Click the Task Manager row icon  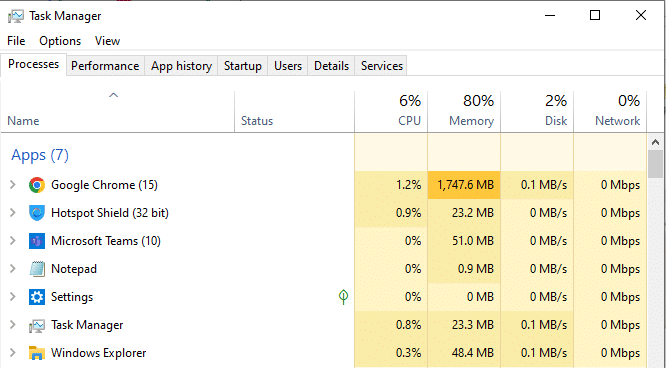click(37, 326)
